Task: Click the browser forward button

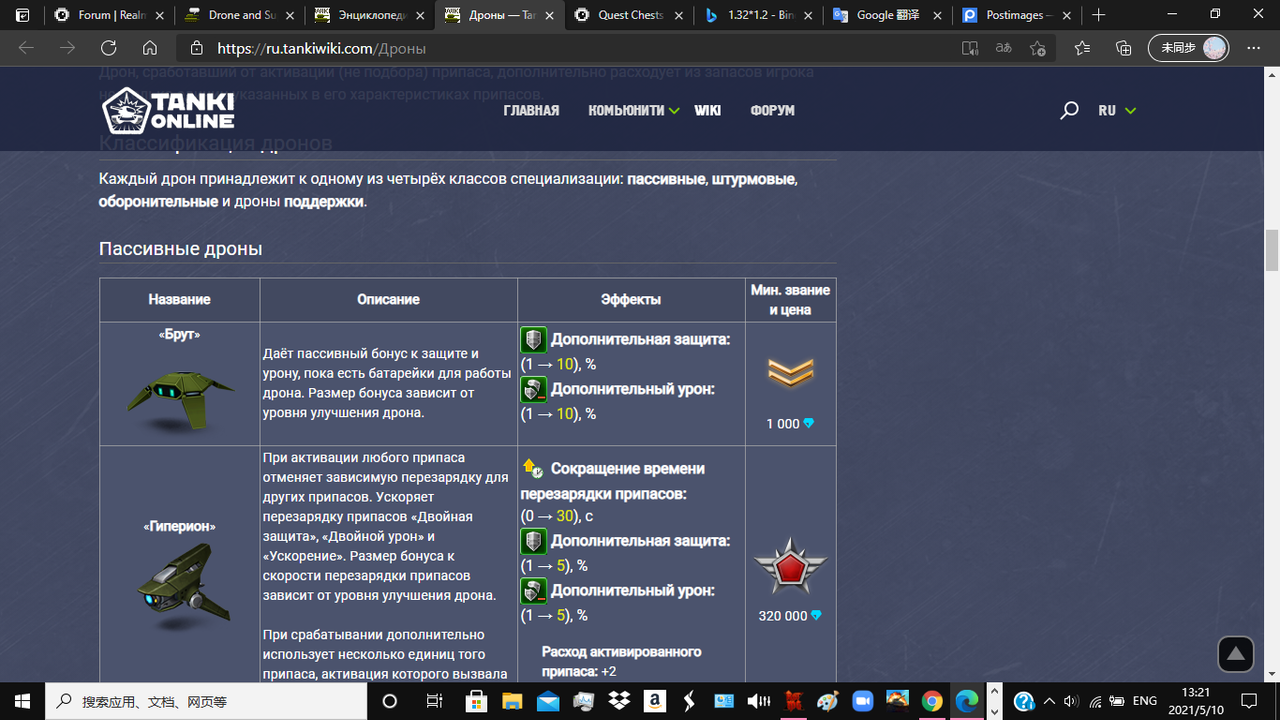Action: coord(67,48)
